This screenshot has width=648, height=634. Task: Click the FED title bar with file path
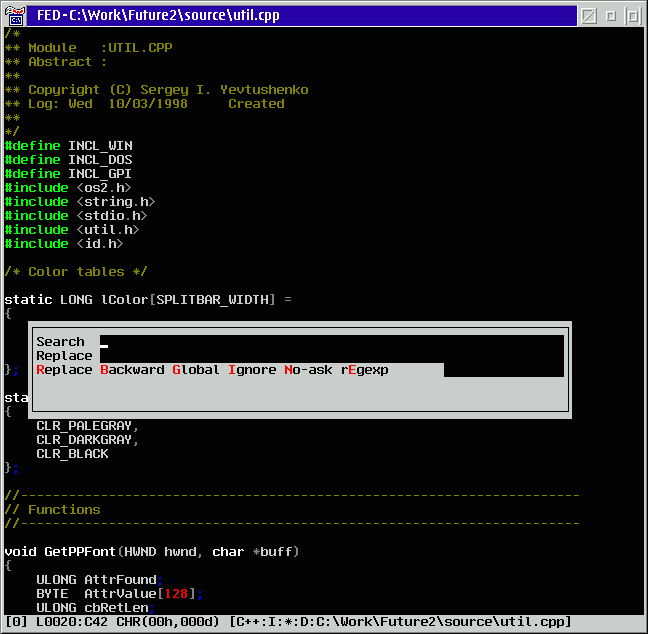302,16
